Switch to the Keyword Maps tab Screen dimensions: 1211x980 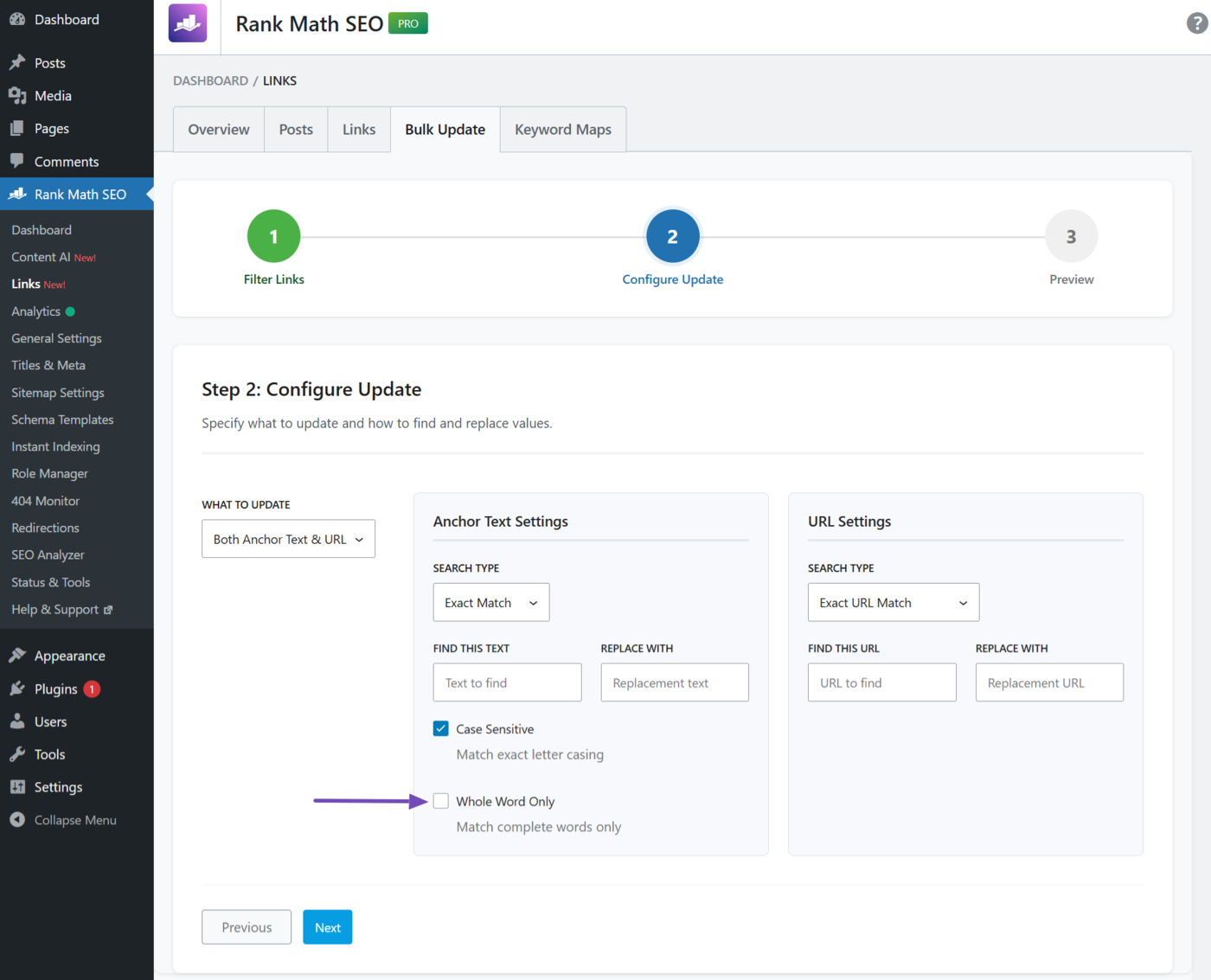562,130
